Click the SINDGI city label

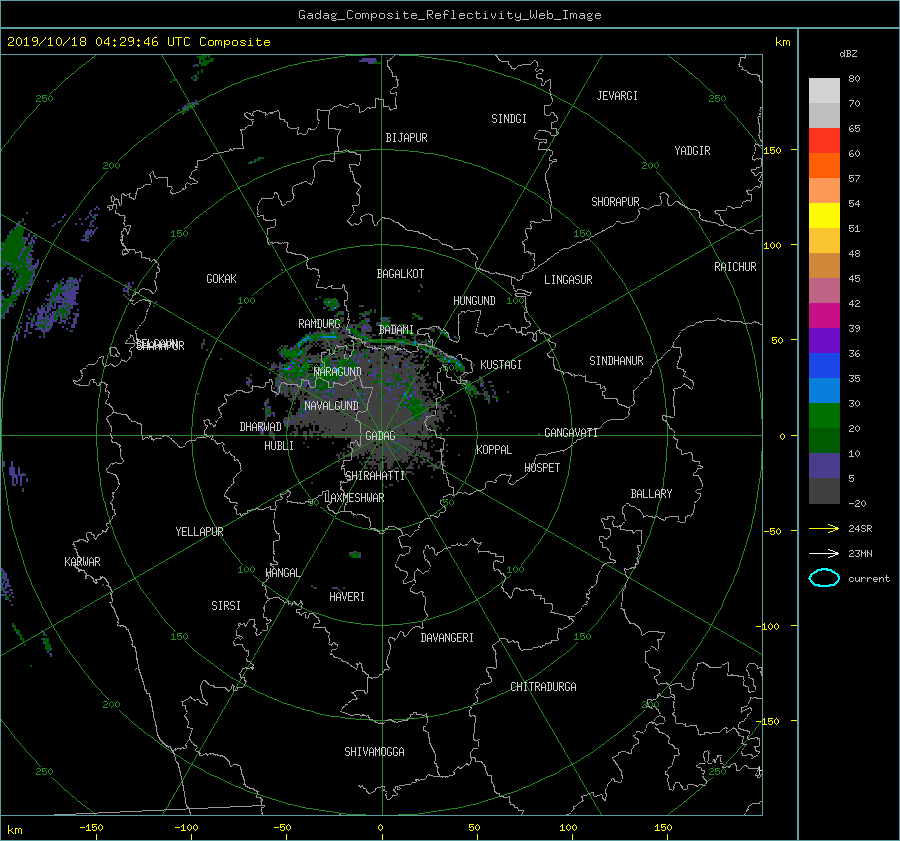pyautogui.click(x=509, y=119)
